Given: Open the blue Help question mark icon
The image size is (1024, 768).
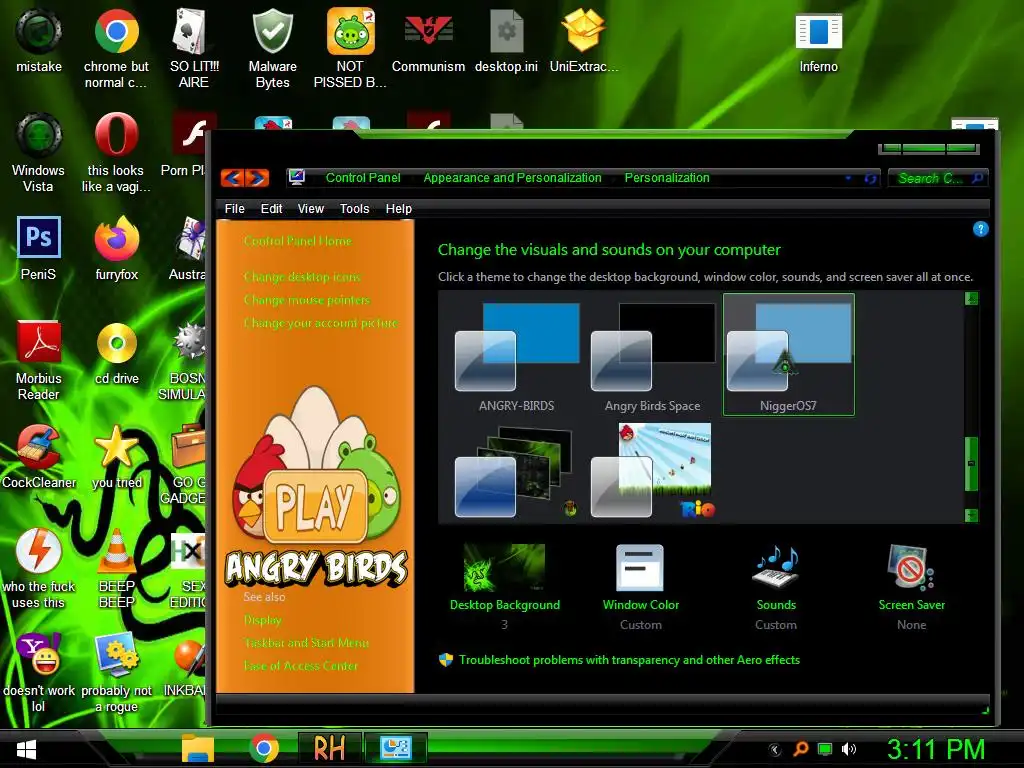Looking at the screenshot, I should pyautogui.click(x=980, y=229).
